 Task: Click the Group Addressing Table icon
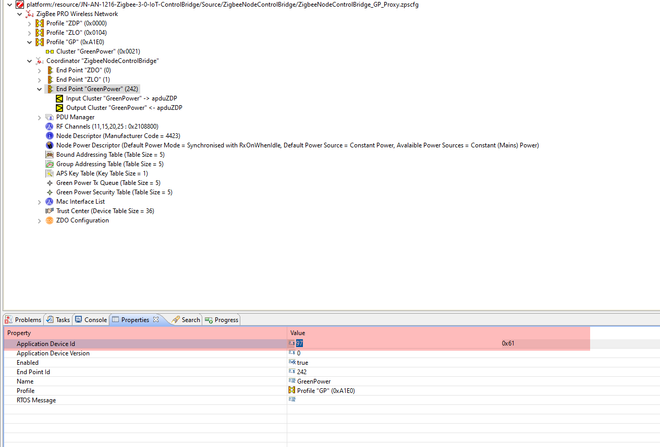[50, 164]
